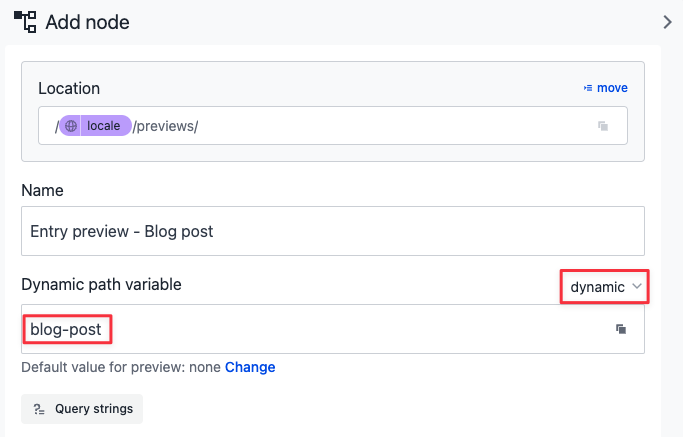This screenshot has width=683, height=437.
Task: Open the Query strings button
Action: coord(82,409)
